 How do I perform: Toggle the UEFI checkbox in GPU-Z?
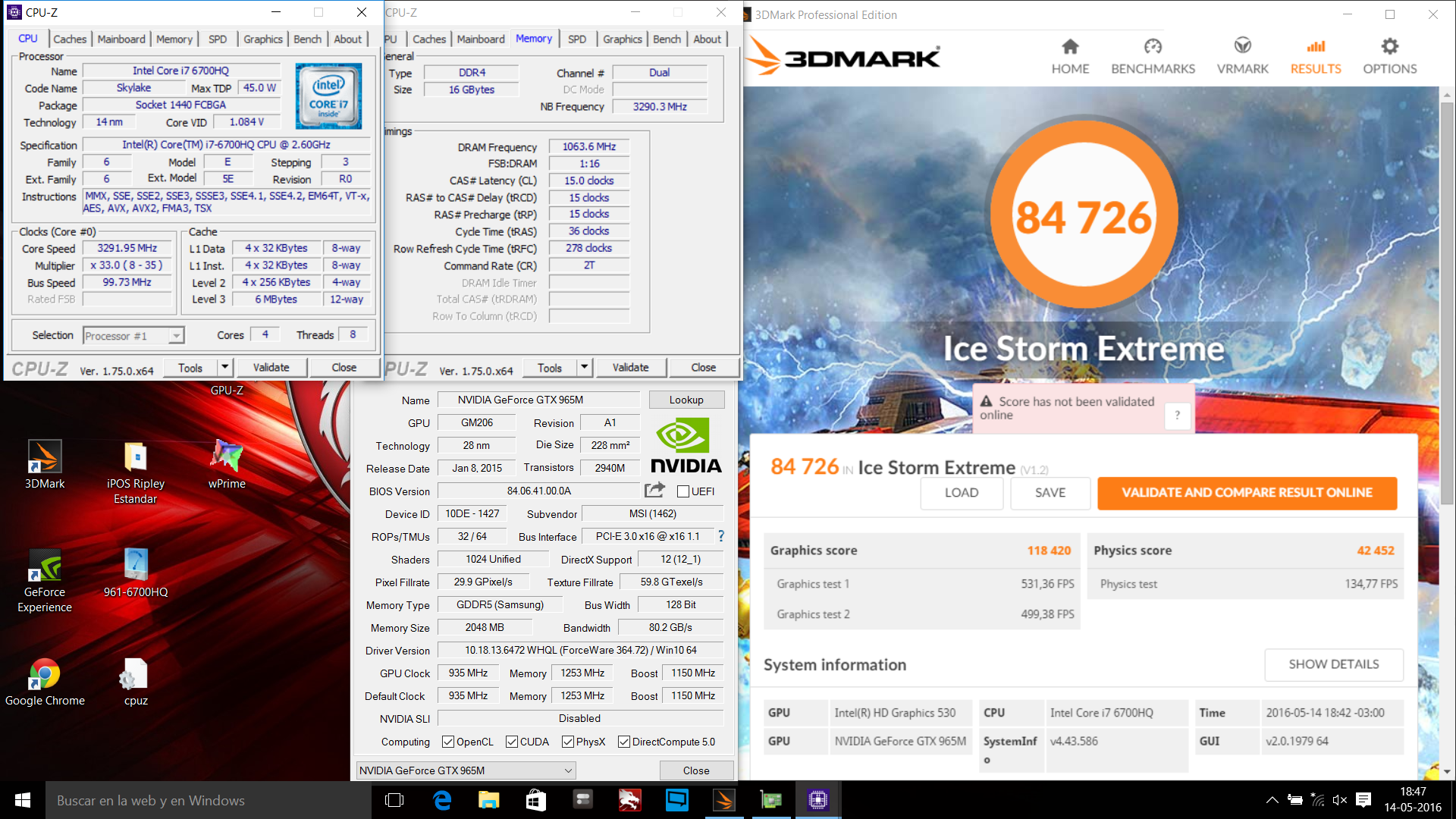point(683,491)
